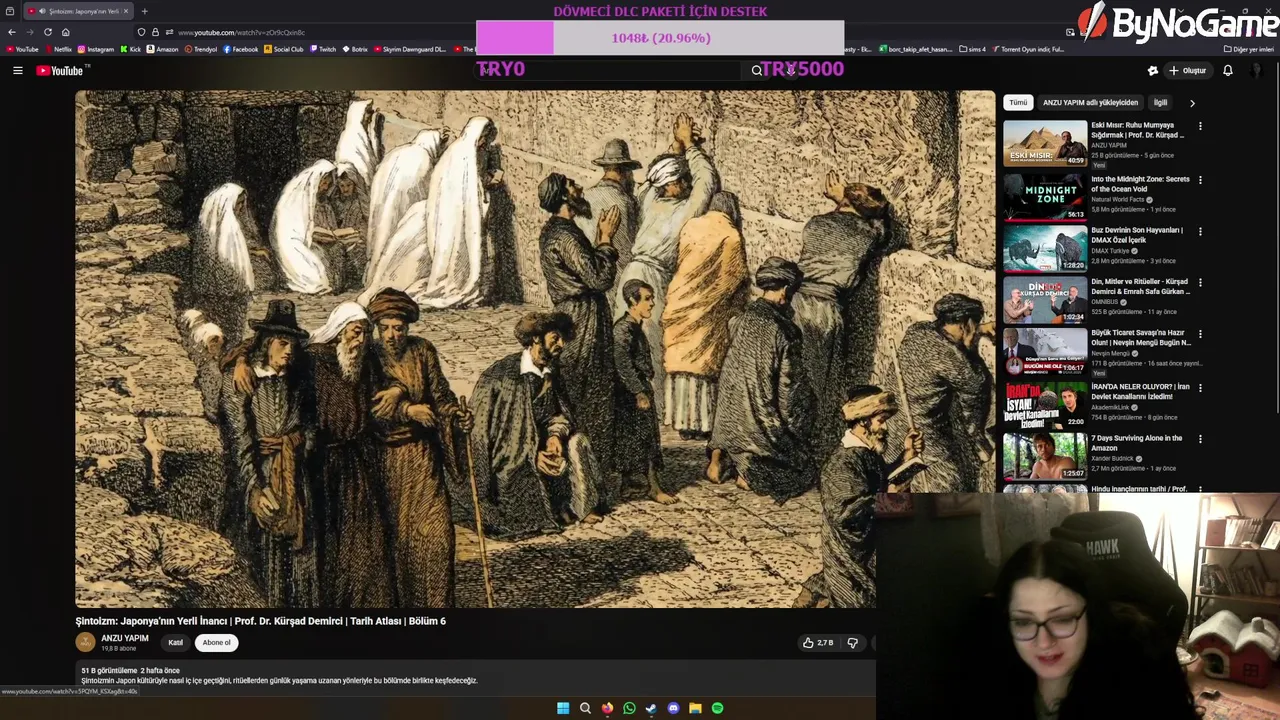Expand more filter chips with right chevron
1280x720 pixels.
pos(1192,102)
